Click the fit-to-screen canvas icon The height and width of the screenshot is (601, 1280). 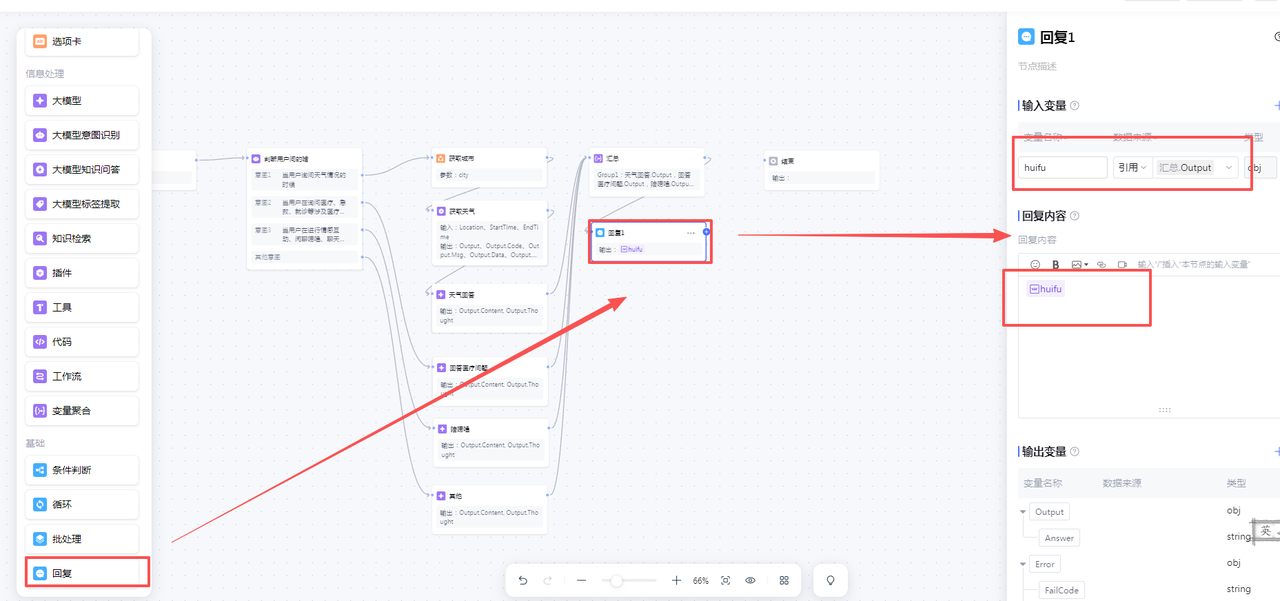click(725, 581)
